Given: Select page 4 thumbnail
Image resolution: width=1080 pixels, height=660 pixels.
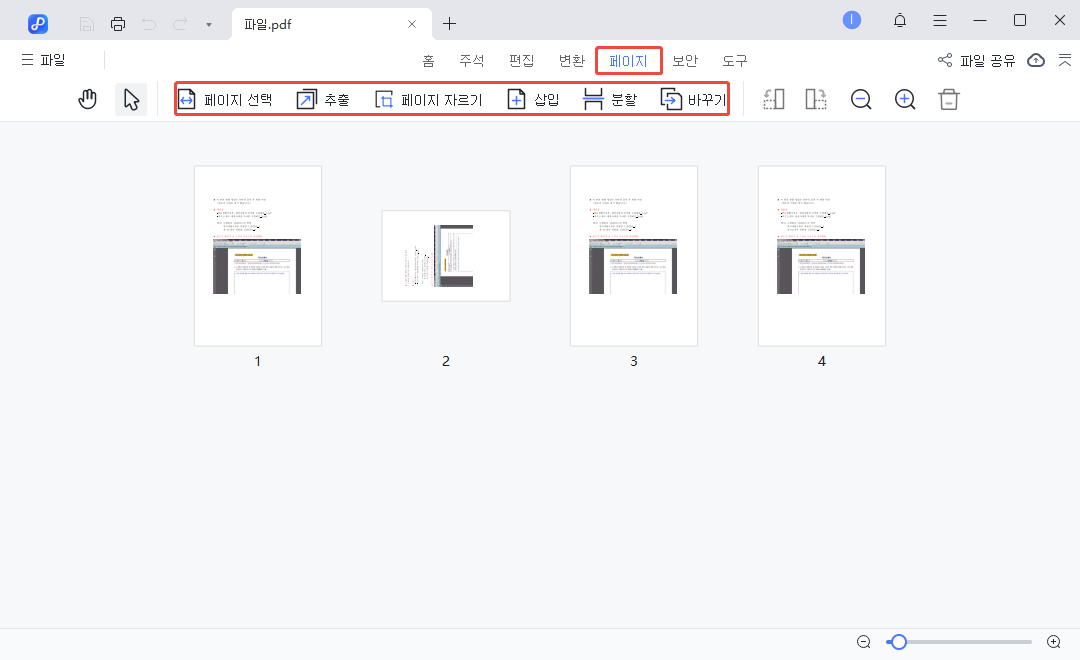Looking at the screenshot, I should coord(822,256).
